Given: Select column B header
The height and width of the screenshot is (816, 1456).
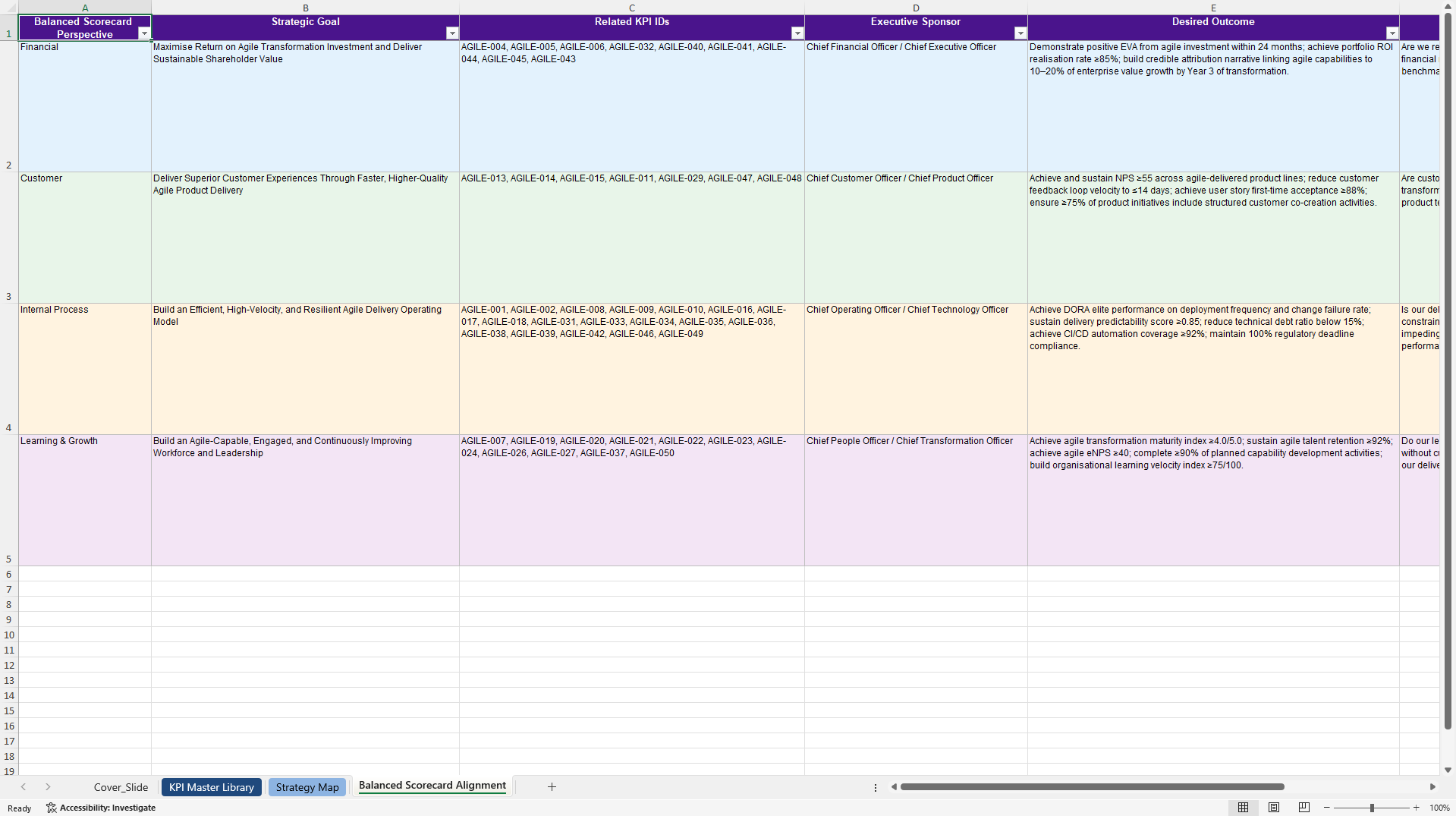Looking at the screenshot, I should [306, 8].
